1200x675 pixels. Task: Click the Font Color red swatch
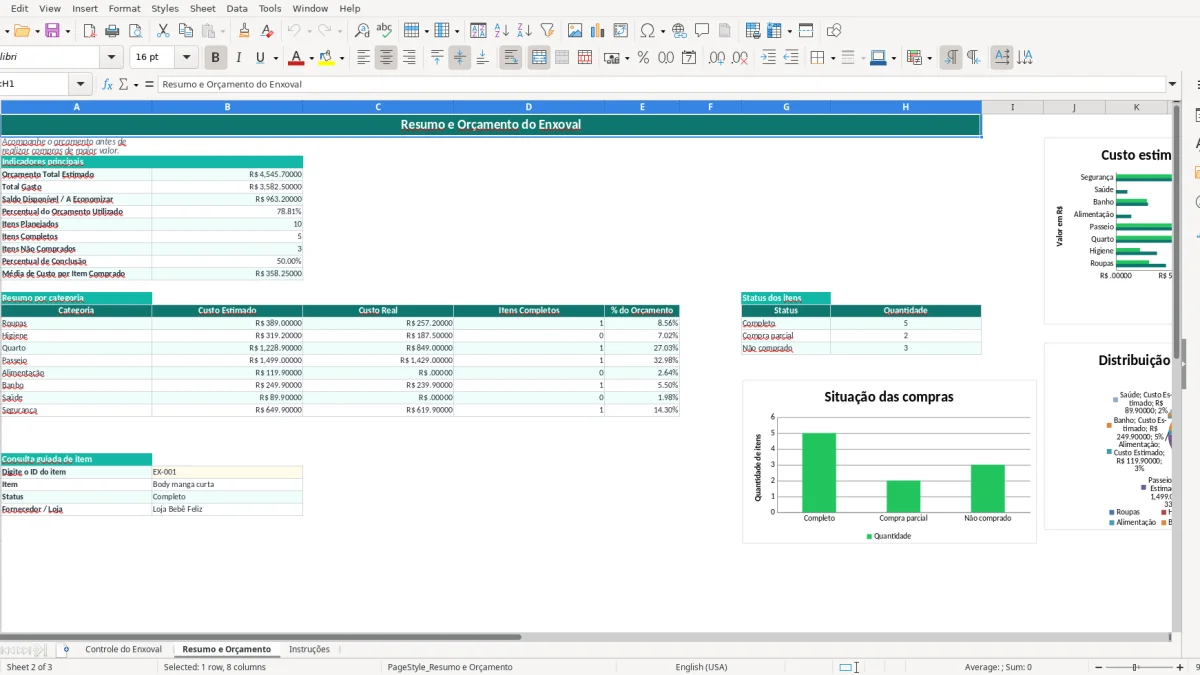click(296, 58)
